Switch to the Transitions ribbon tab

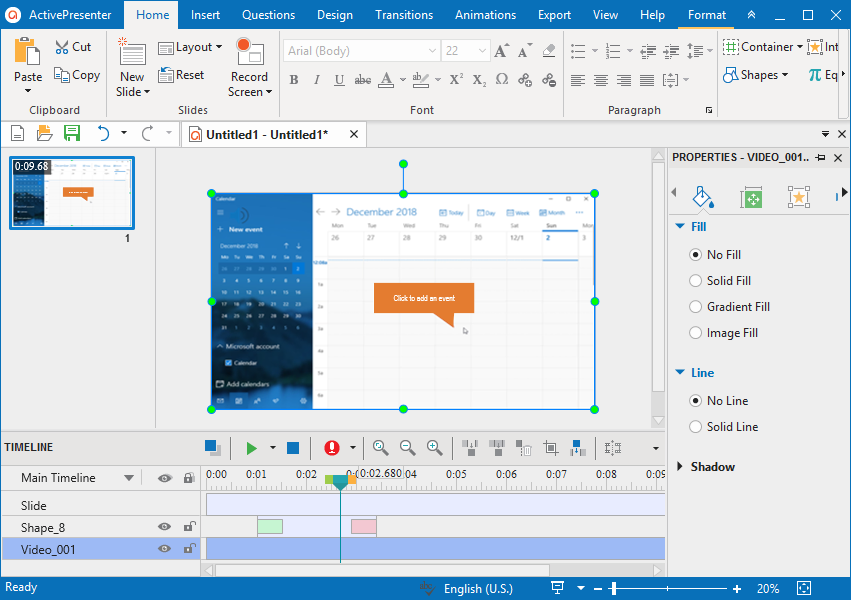click(x=404, y=15)
